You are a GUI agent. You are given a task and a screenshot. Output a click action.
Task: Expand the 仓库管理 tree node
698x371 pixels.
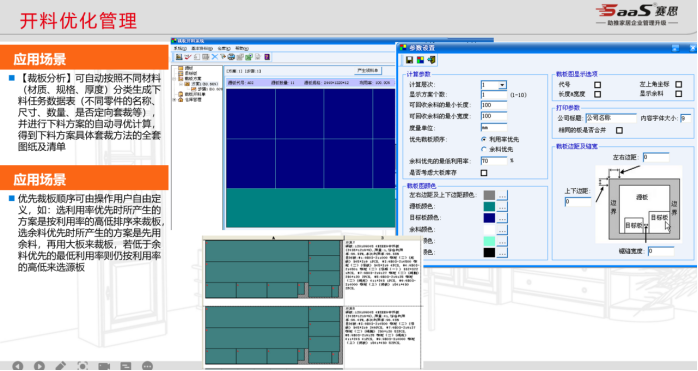pyautogui.click(x=175, y=100)
